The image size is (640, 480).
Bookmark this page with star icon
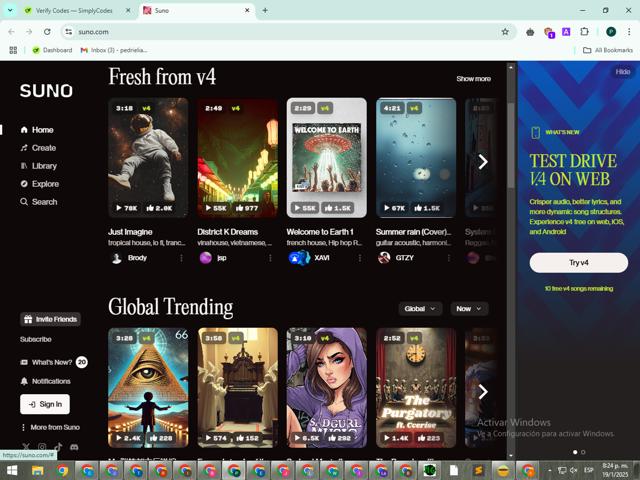505,32
